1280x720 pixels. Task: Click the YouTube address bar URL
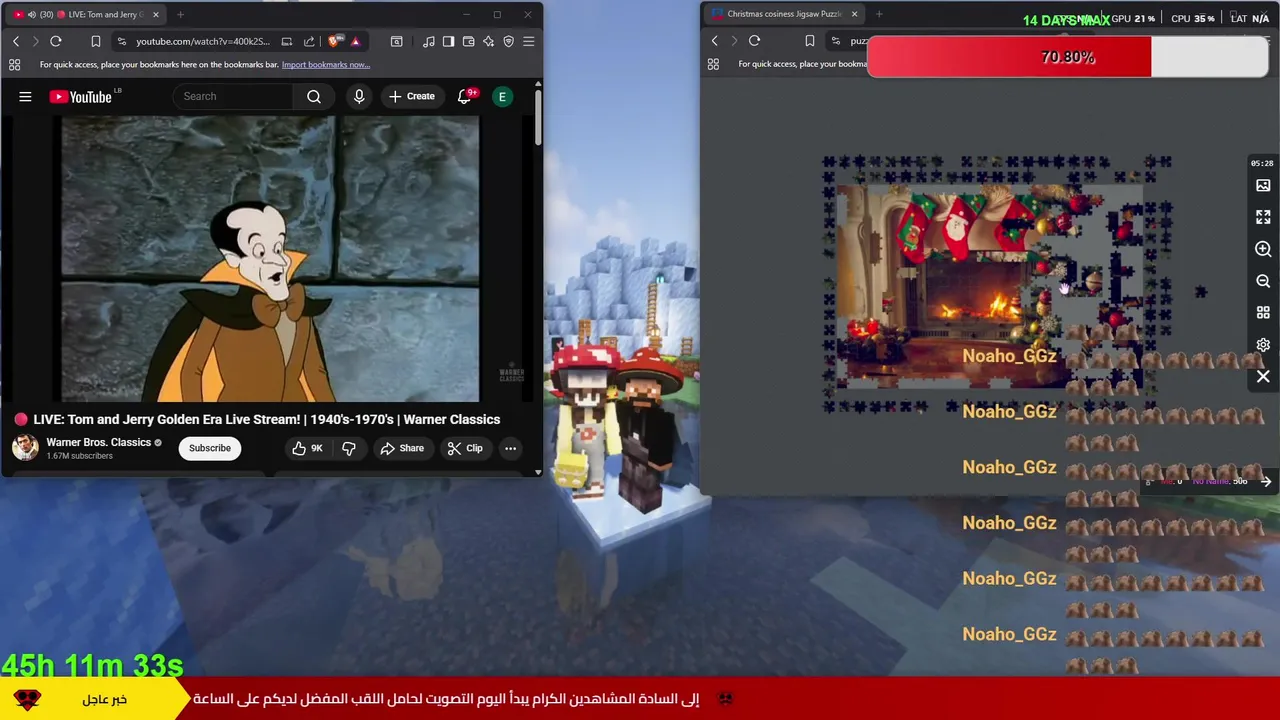click(203, 41)
